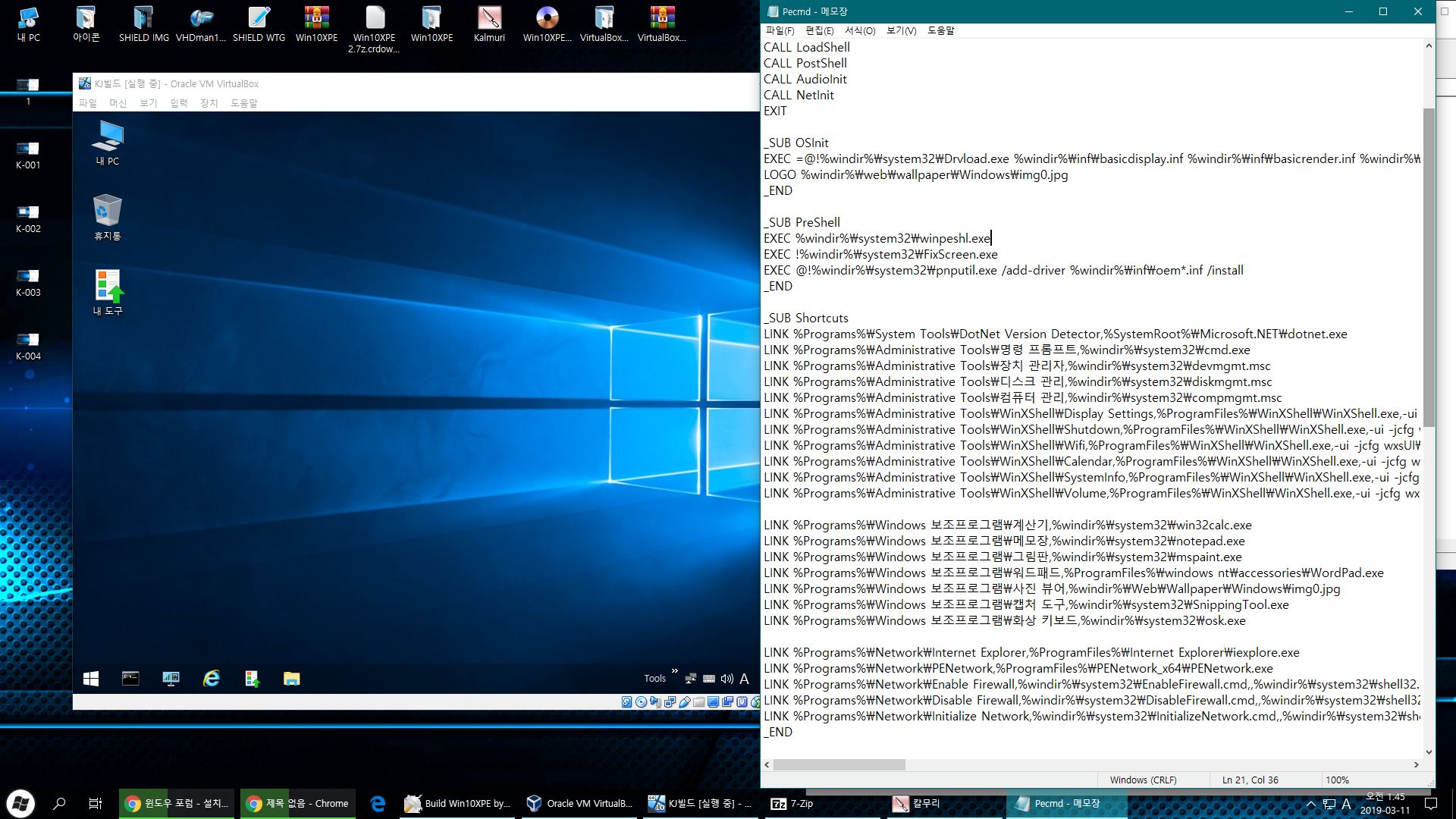The image size is (1456, 819).
Task: Open Notepad 도움말 menu
Action: (x=941, y=31)
